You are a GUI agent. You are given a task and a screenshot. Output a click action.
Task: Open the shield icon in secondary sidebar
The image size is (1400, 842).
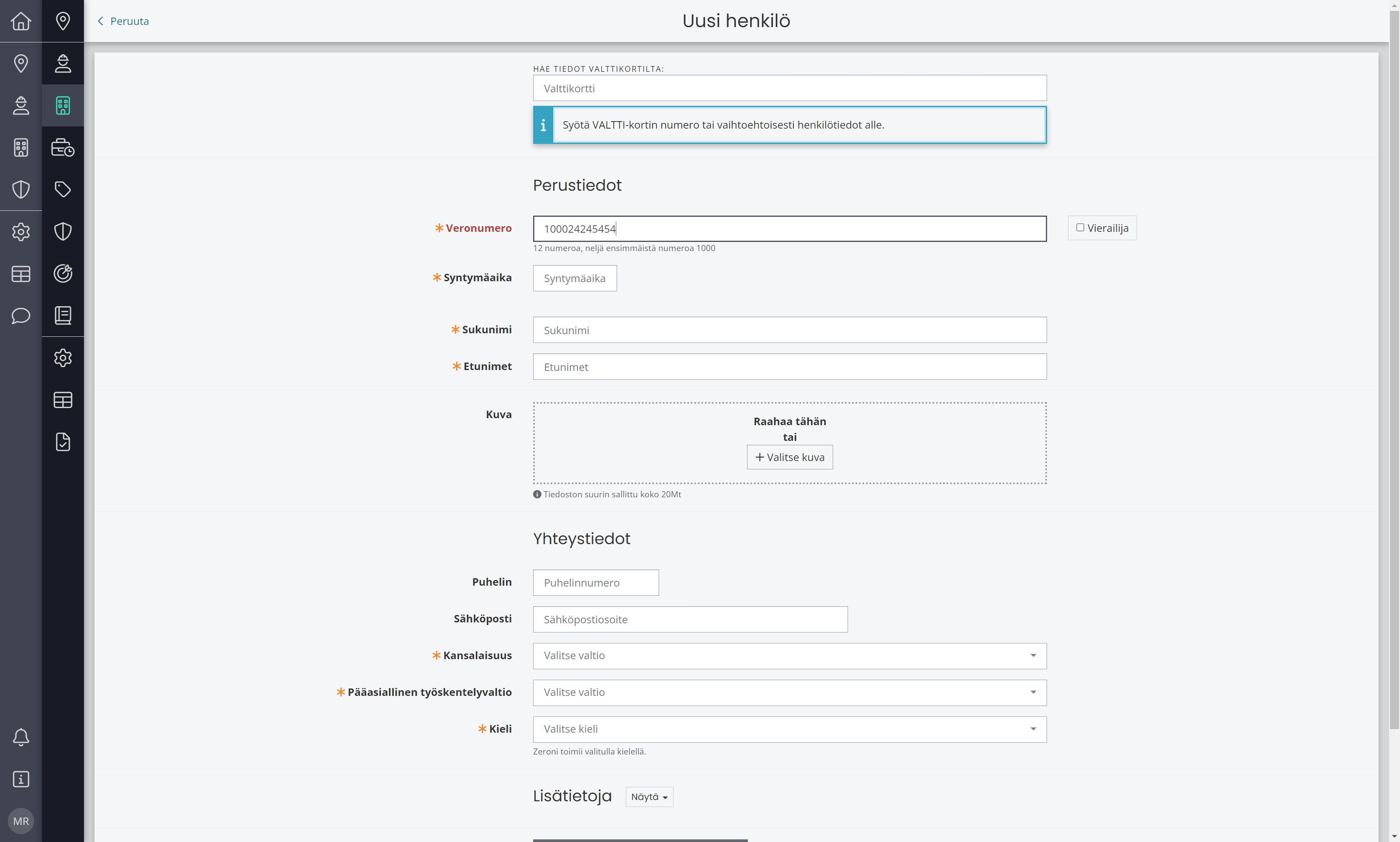pyautogui.click(x=63, y=231)
